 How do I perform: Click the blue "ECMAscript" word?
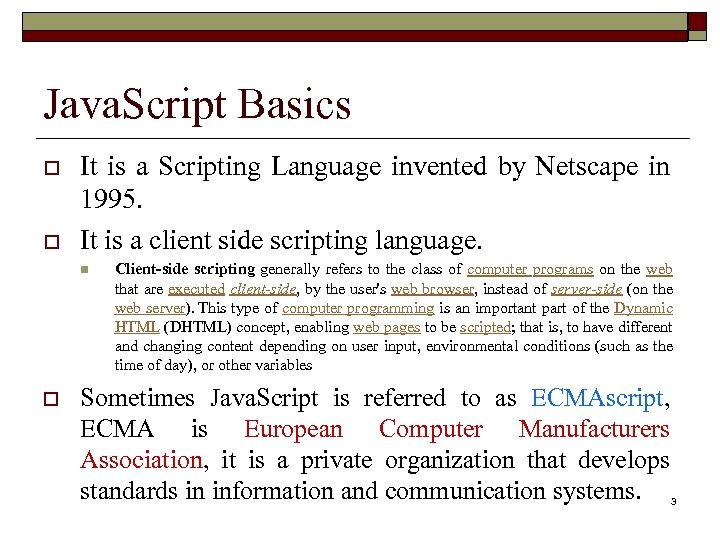[x=597, y=399]
